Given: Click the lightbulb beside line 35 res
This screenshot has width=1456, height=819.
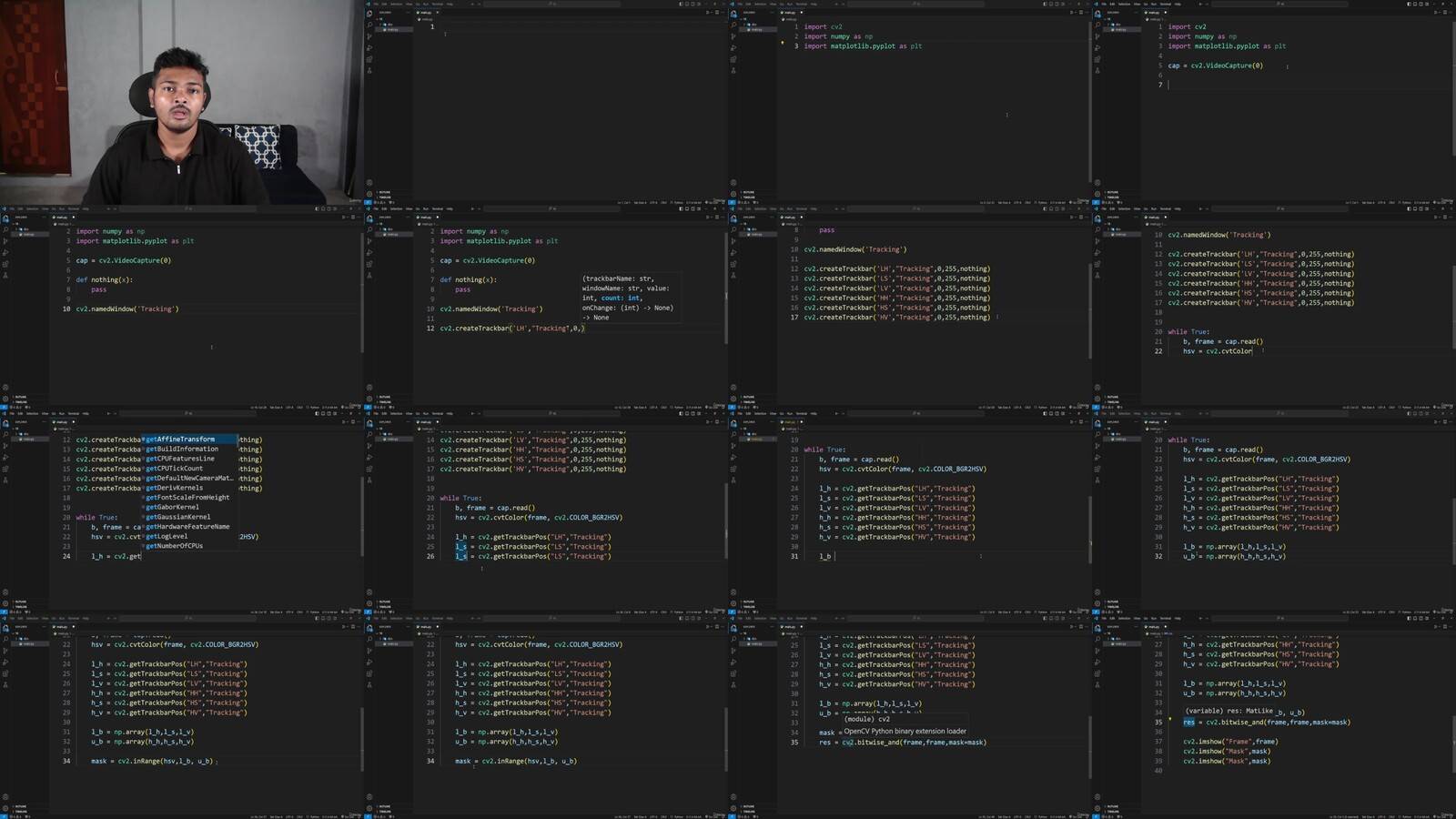Looking at the screenshot, I should (x=1170, y=719).
